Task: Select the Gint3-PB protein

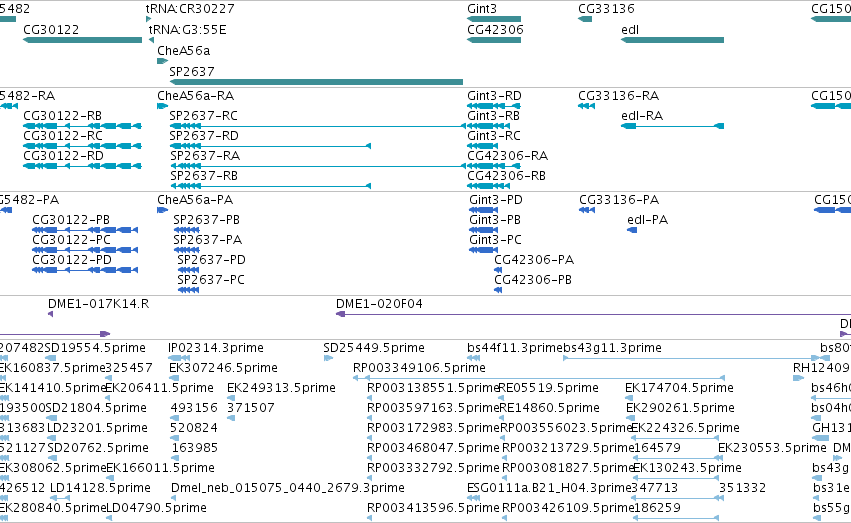Action: [x=484, y=230]
